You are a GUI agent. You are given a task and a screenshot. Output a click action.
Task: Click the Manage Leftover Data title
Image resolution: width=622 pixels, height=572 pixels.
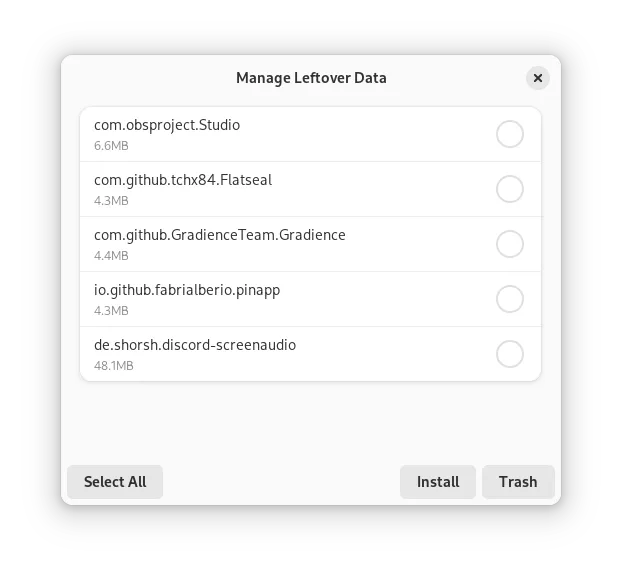[311, 78]
